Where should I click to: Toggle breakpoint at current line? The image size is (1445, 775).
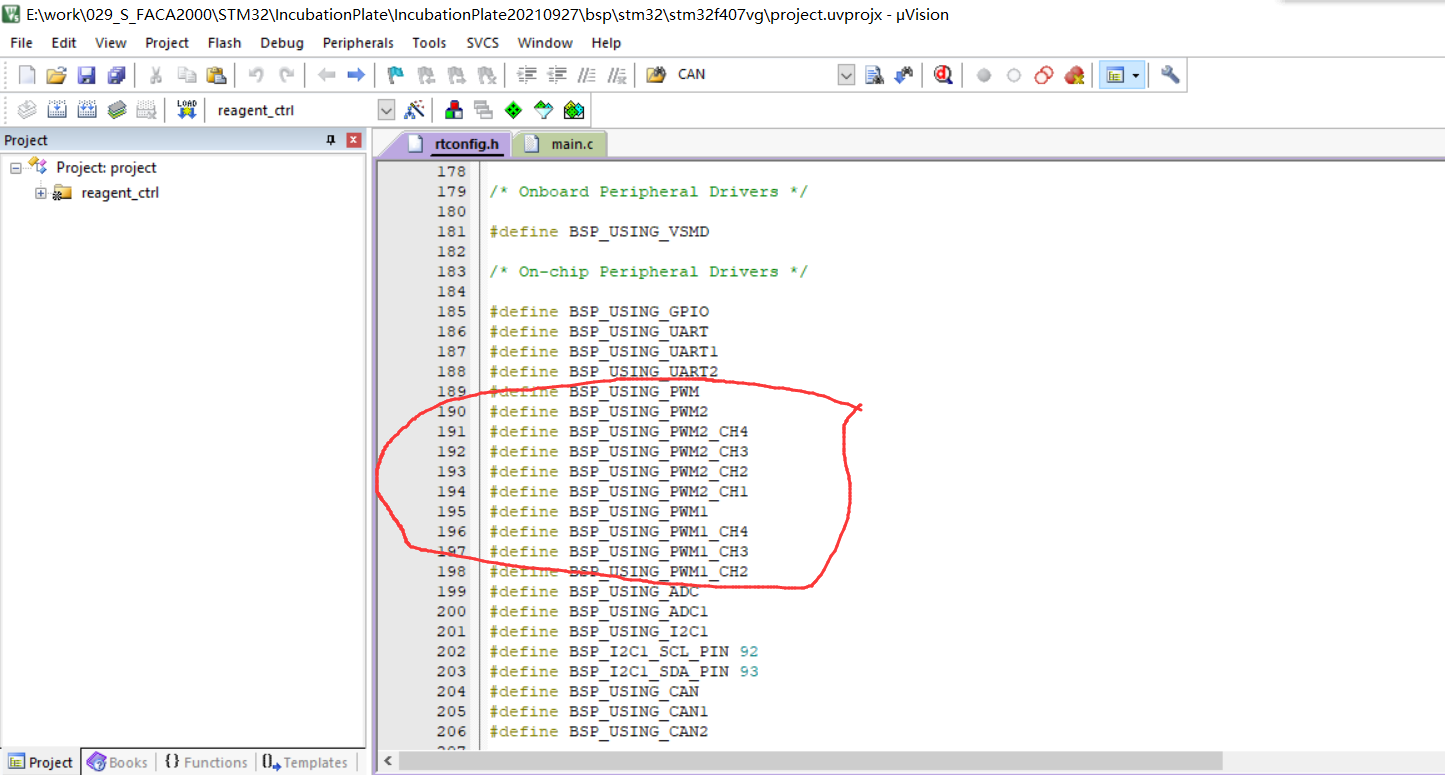click(x=985, y=74)
